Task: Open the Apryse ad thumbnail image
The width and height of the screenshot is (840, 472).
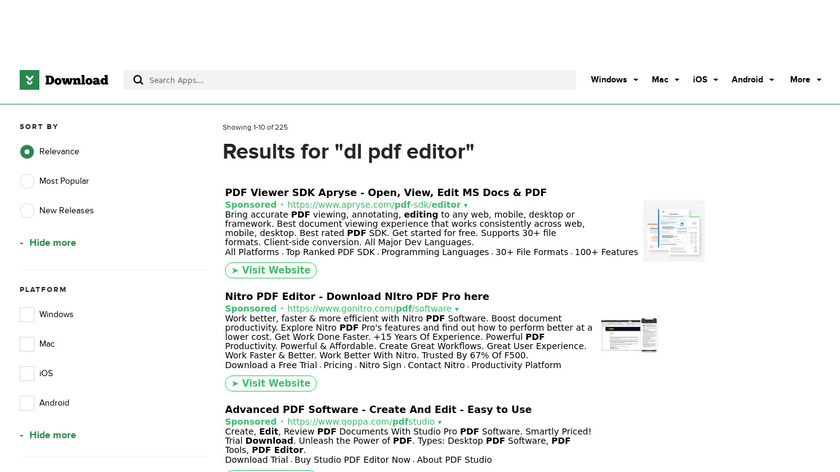Action: tap(673, 231)
